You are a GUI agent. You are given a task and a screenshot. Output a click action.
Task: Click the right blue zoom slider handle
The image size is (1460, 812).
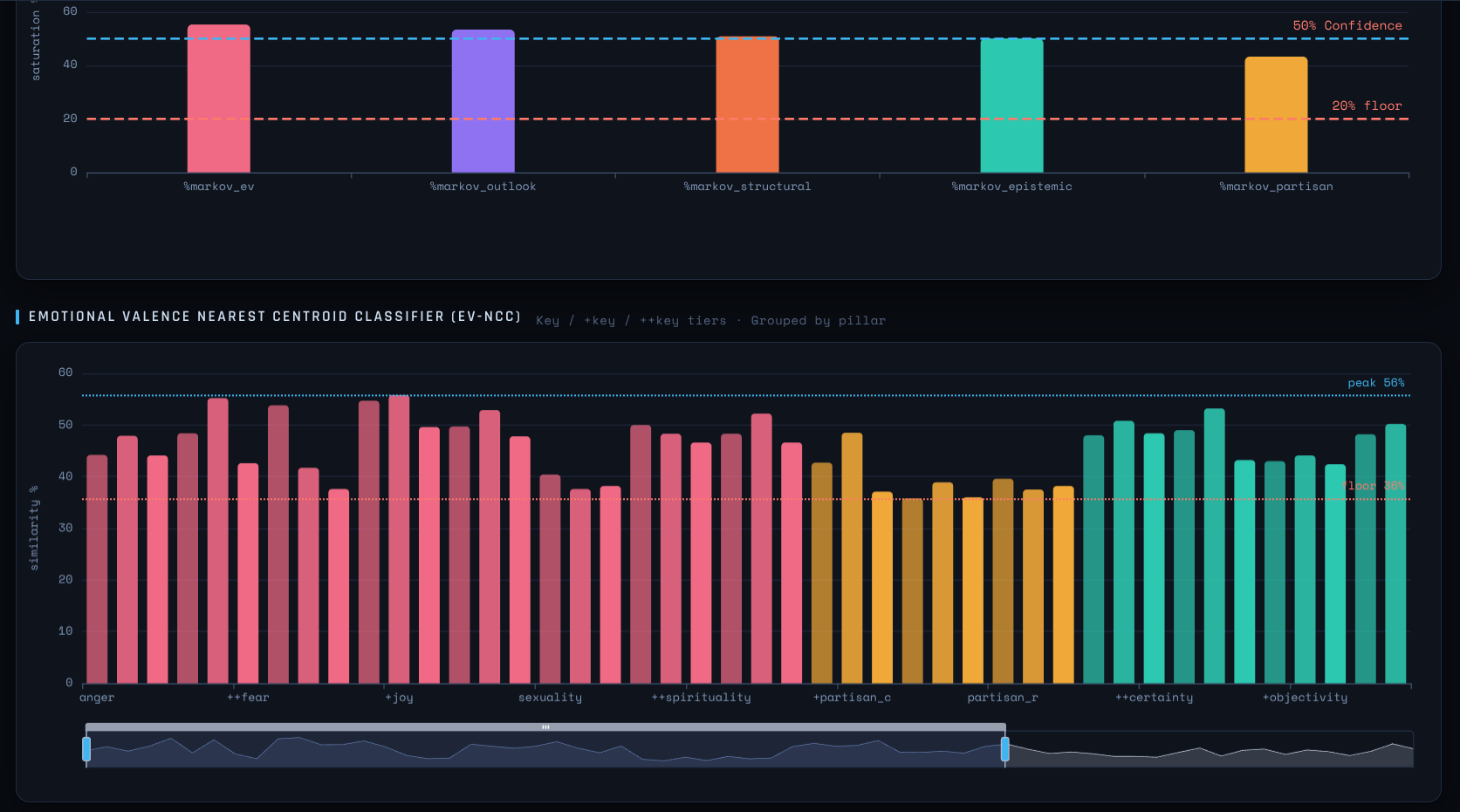1004,749
